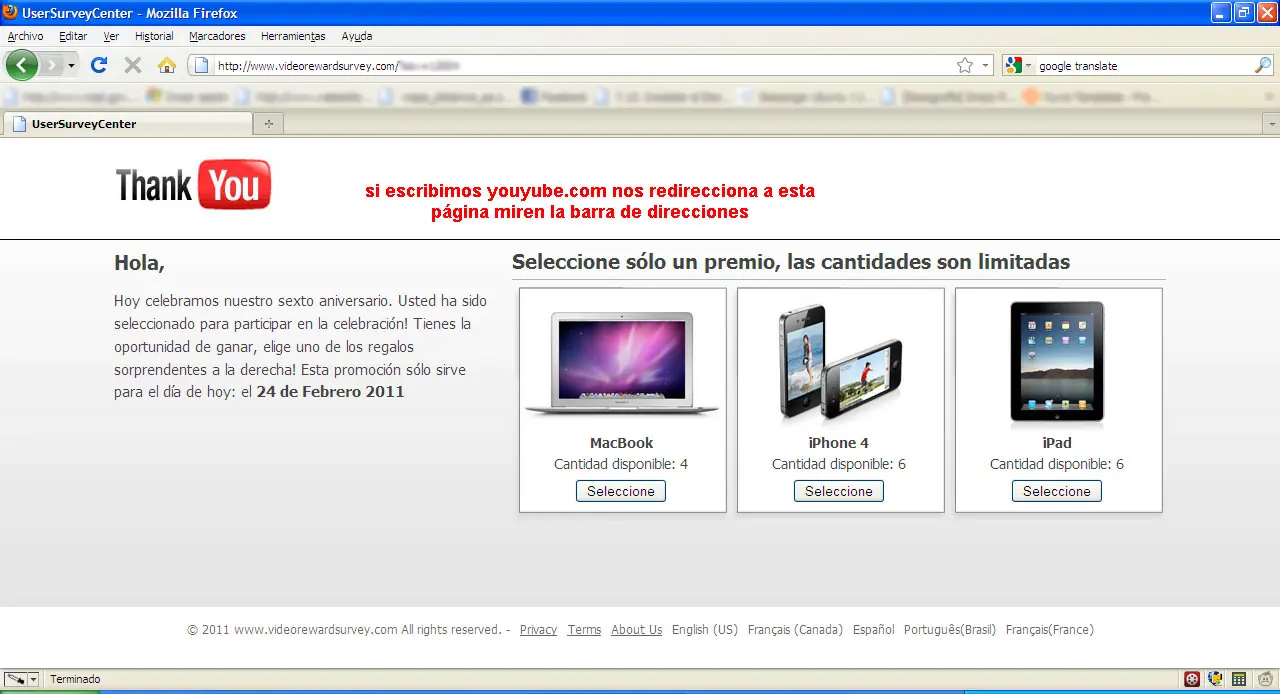Open the Editar menu

point(73,36)
